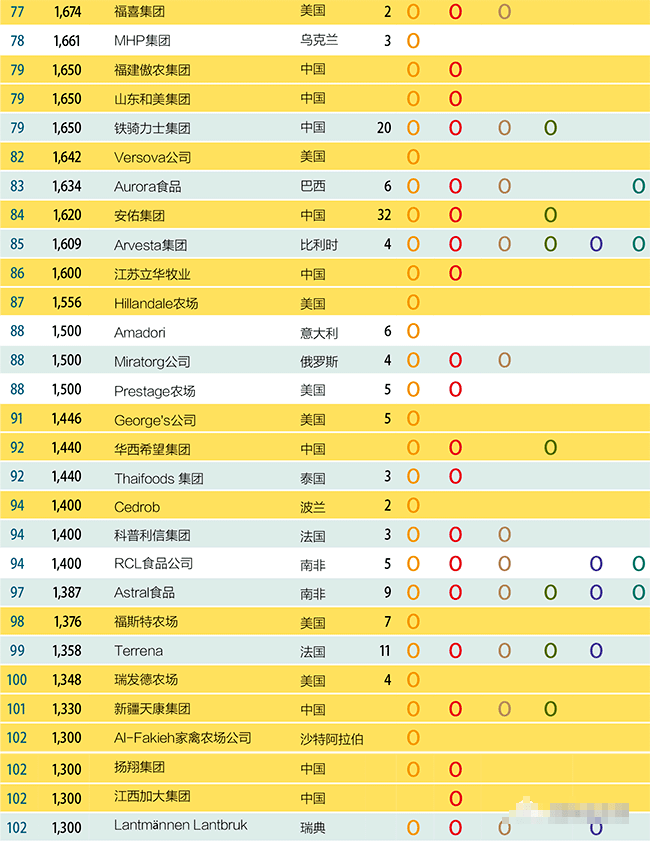The width and height of the screenshot is (650, 841).
Task: Click the orange circle in Hillandale农场 row
Action: click(x=413, y=302)
